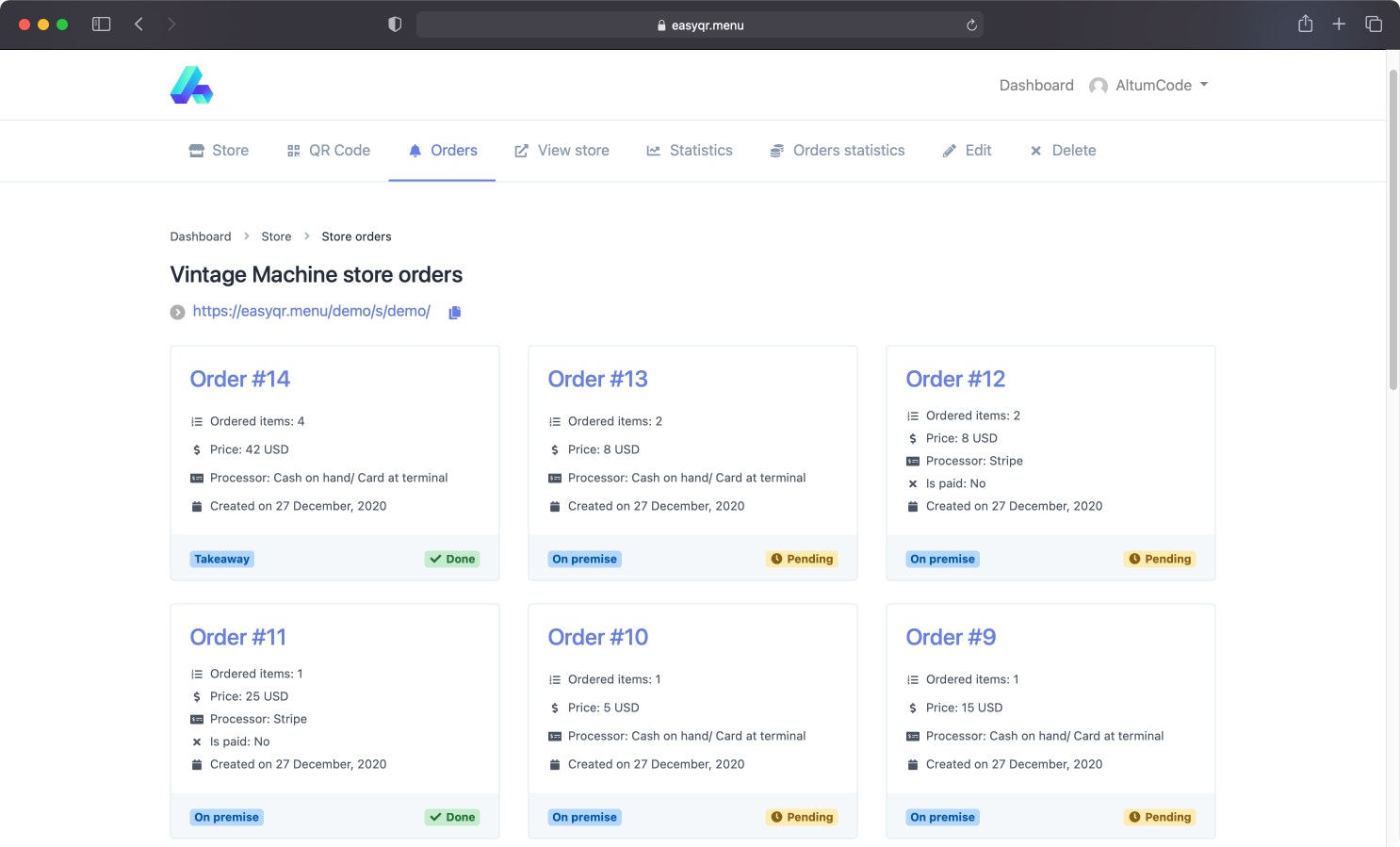Click Pending badge on Order #10
The width and height of the screenshot is (1400, 847).
[802, 817]
